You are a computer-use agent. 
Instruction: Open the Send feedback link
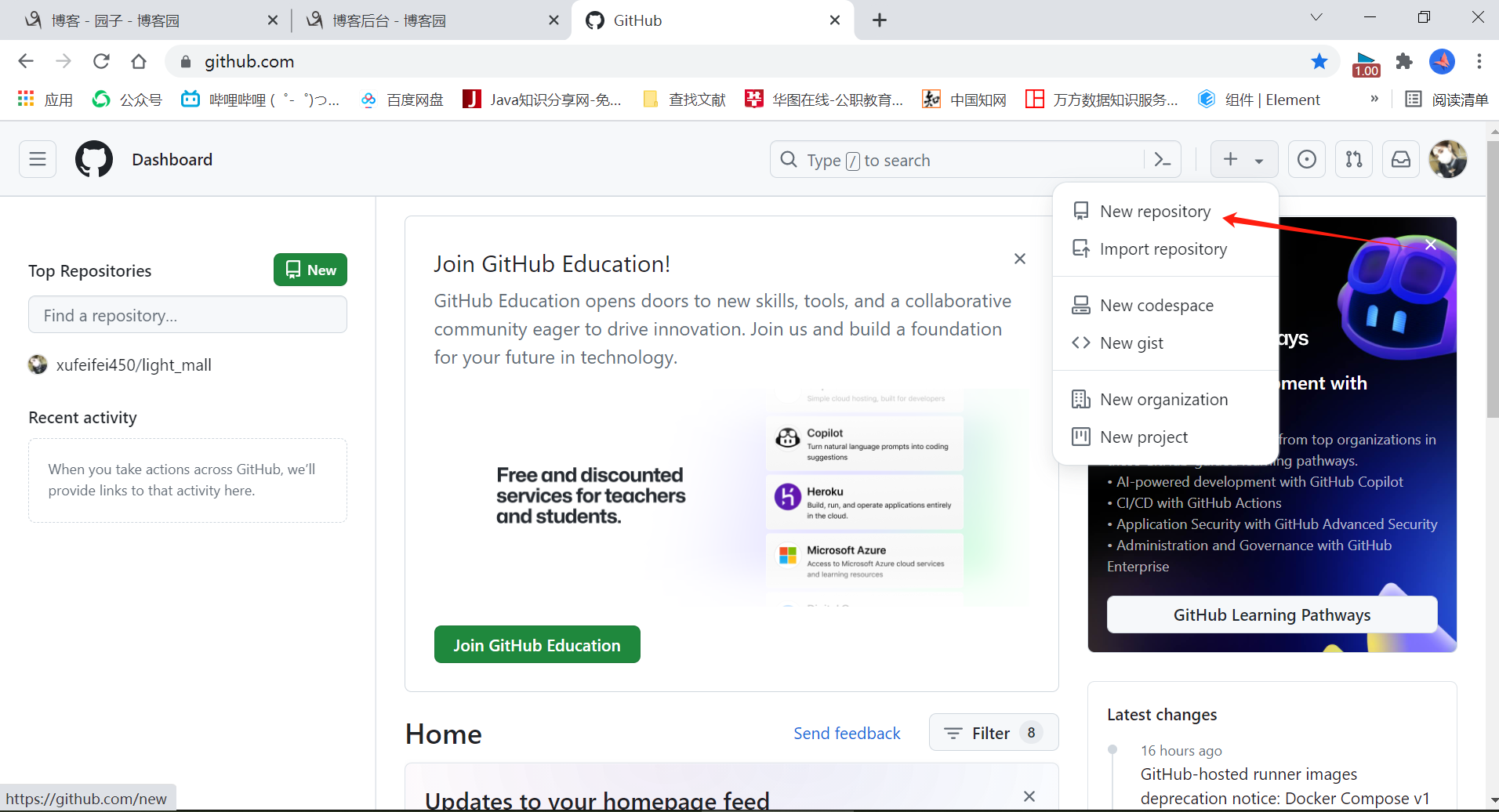coord(847,733)
